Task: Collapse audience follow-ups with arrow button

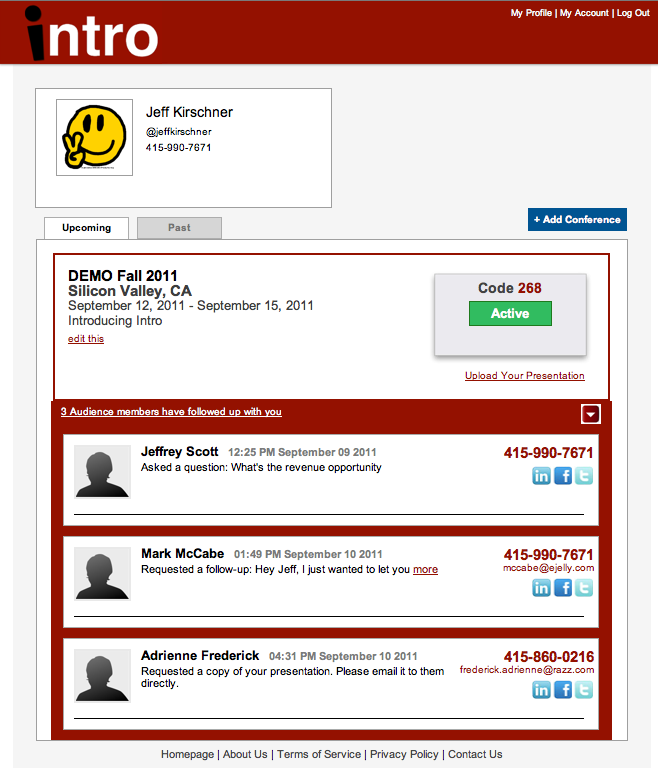Action: [x=591, y=414]
